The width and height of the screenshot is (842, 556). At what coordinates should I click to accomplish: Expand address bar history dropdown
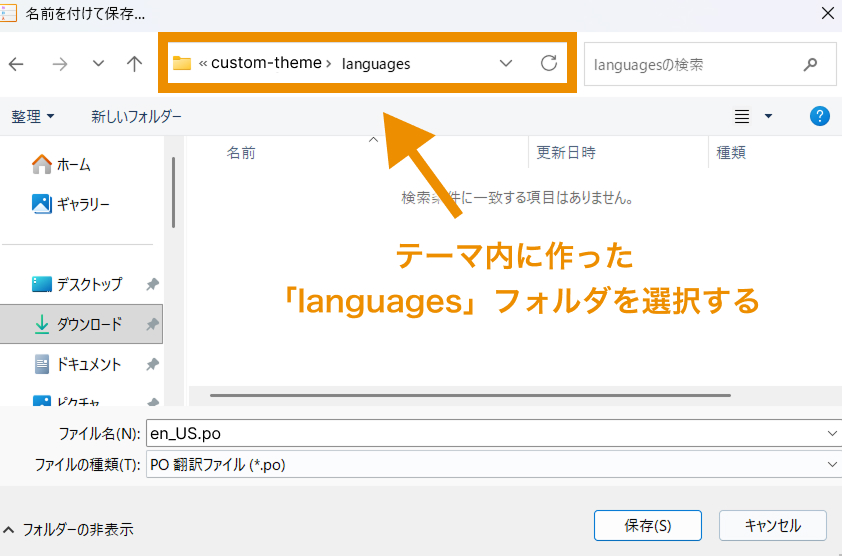tap(506, 64)
